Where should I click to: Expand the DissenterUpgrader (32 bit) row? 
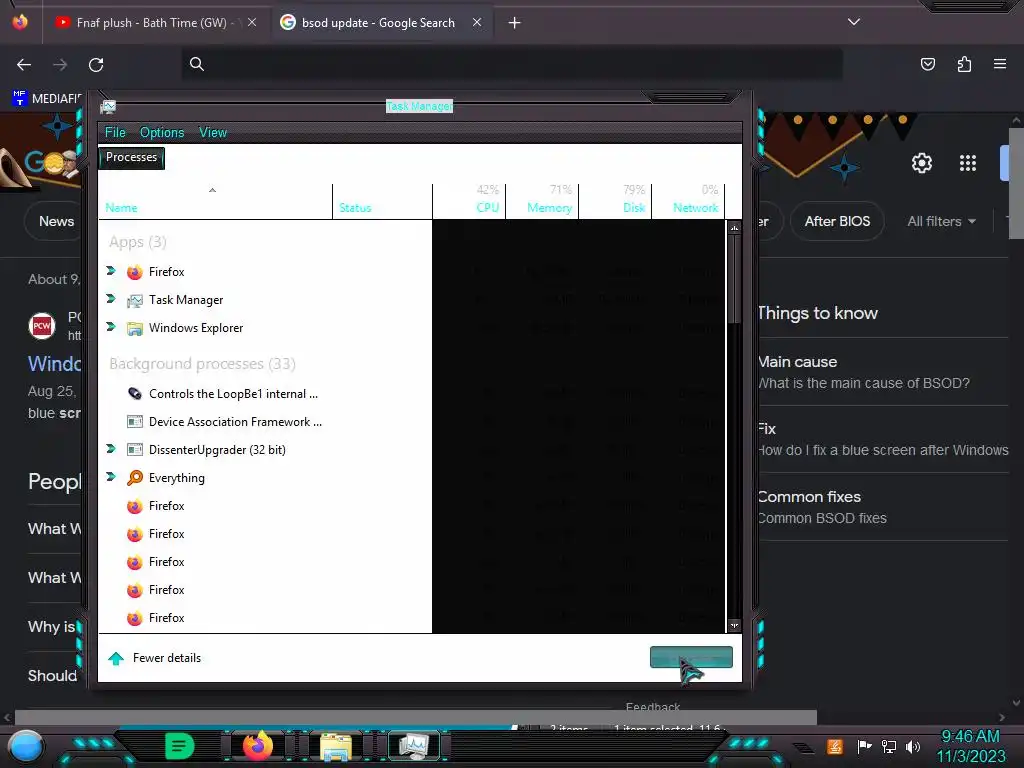[111, 449]
